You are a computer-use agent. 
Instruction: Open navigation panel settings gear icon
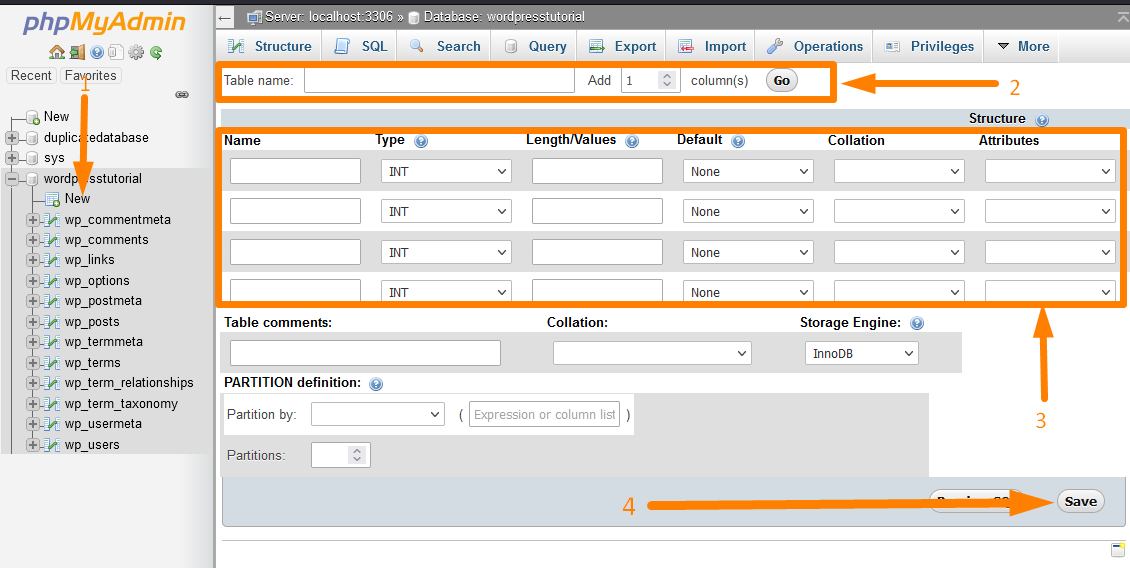tap(135, 52)
